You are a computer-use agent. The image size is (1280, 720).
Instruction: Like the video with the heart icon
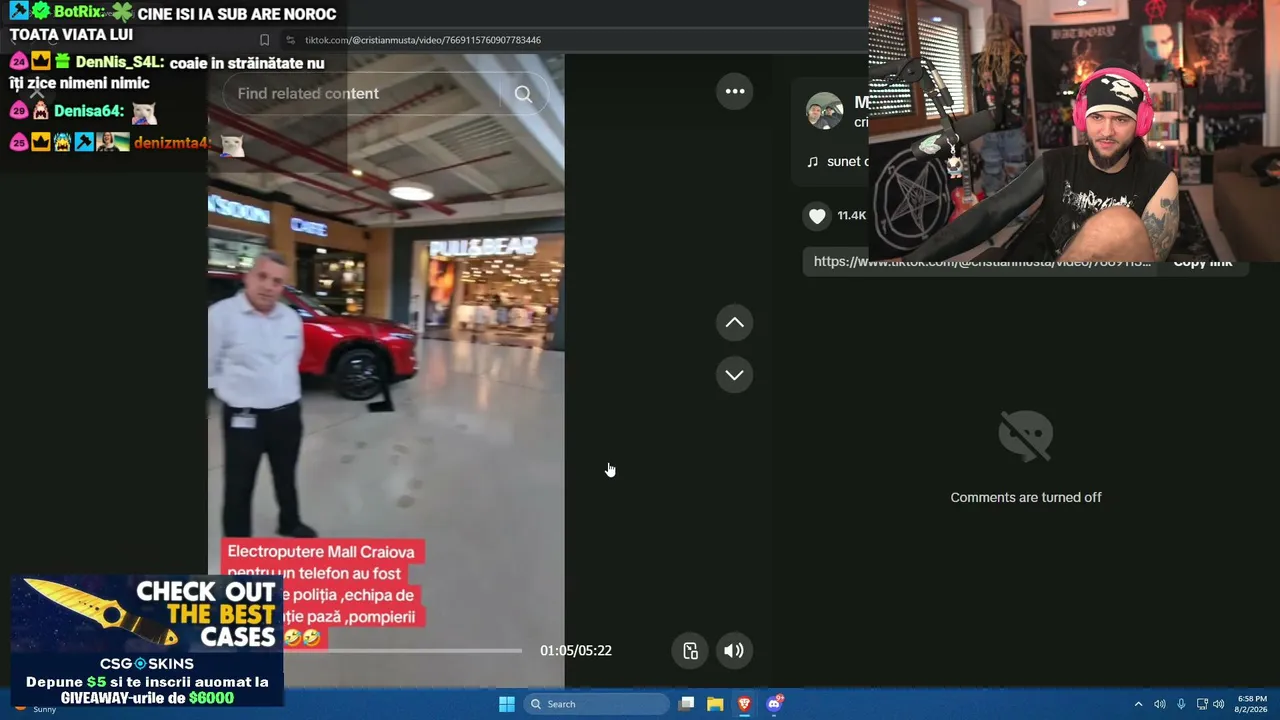(x=817, y=216)
